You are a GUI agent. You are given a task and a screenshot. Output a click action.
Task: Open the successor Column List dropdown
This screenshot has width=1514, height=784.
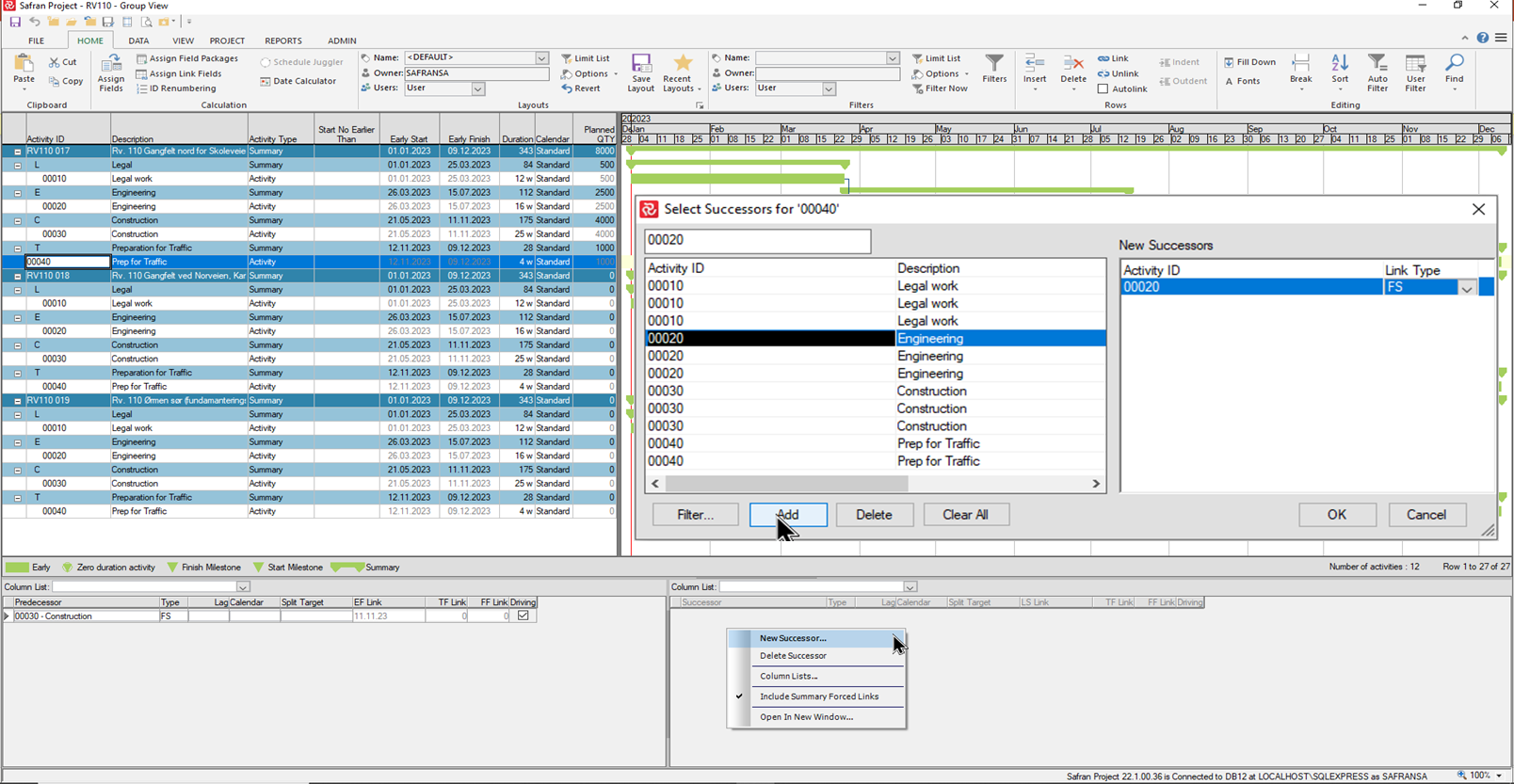pos(910,587)
